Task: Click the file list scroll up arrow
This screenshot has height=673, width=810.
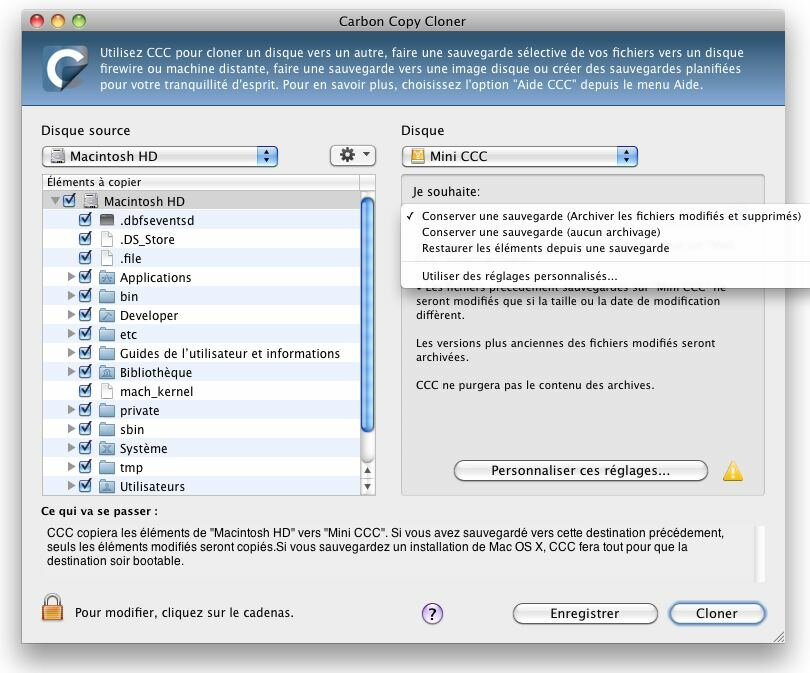Action: click(x=367, y=470)
